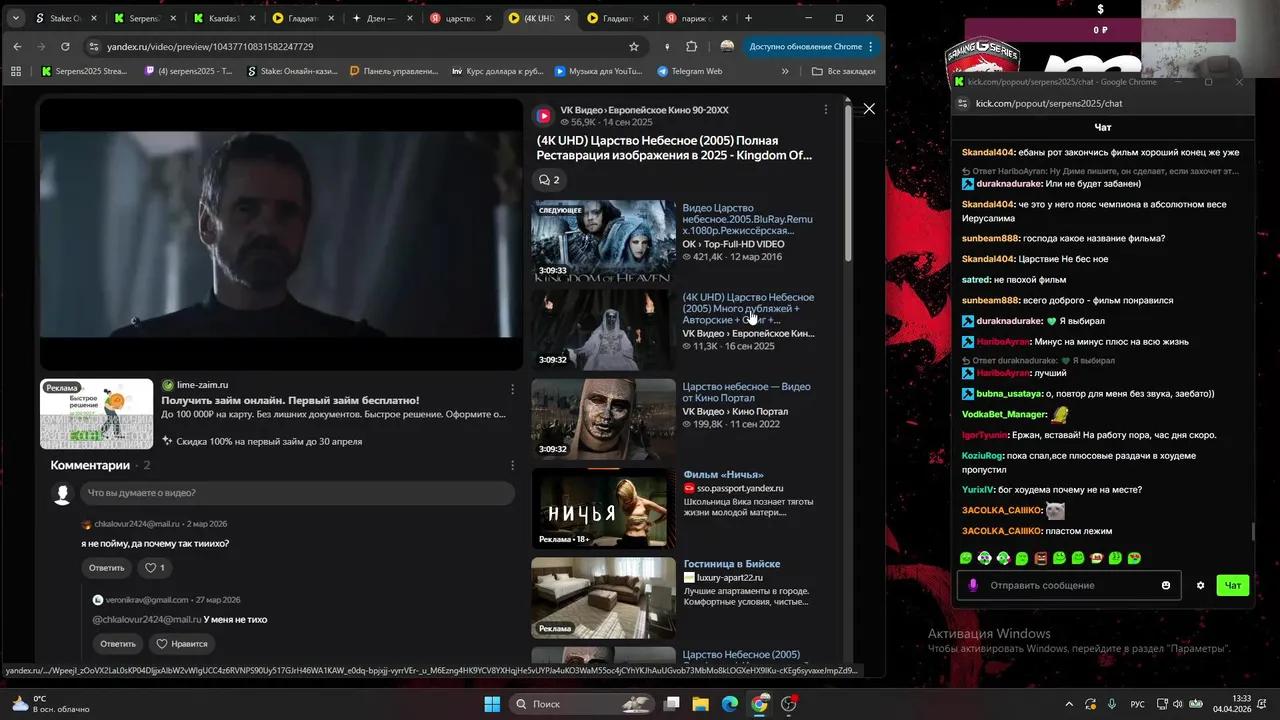Reply to veronikrav comment

[117, 644]
